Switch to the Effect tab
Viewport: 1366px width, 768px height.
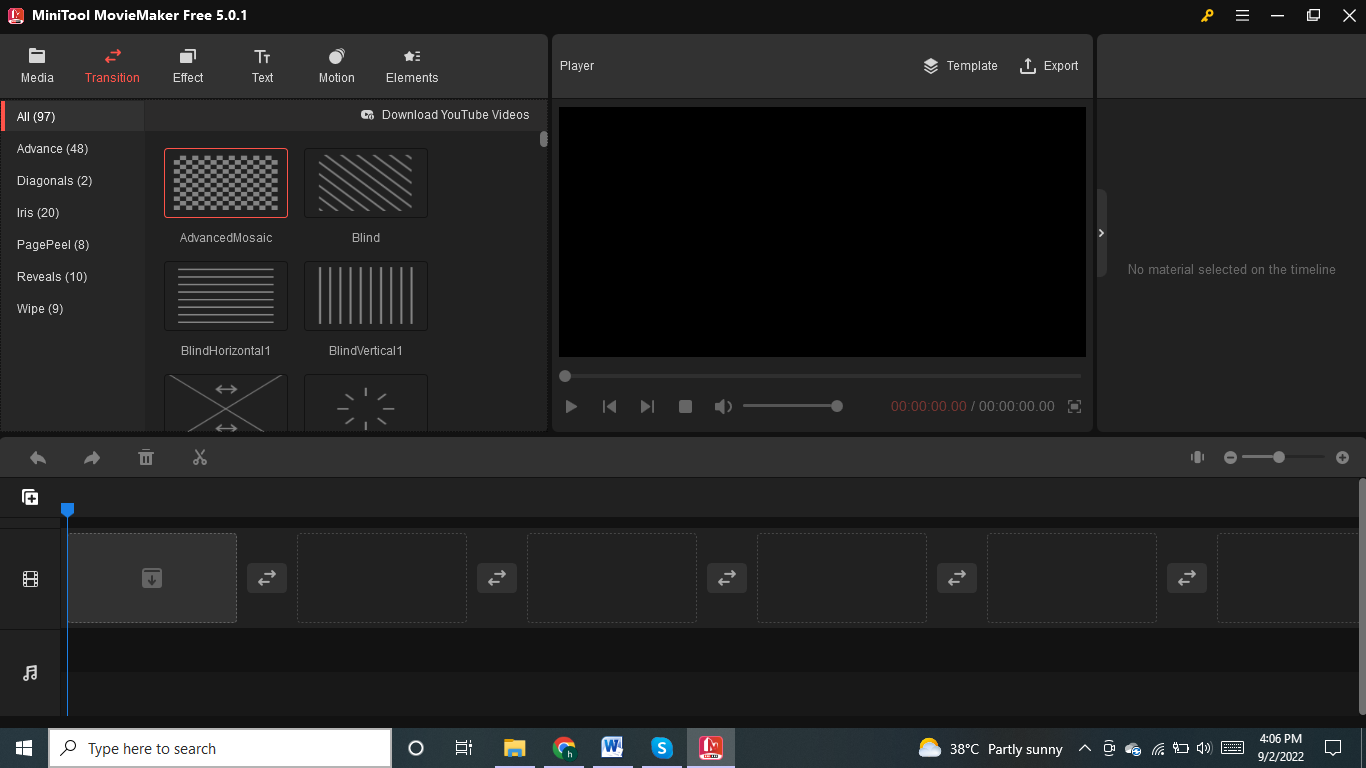point(188,66)
